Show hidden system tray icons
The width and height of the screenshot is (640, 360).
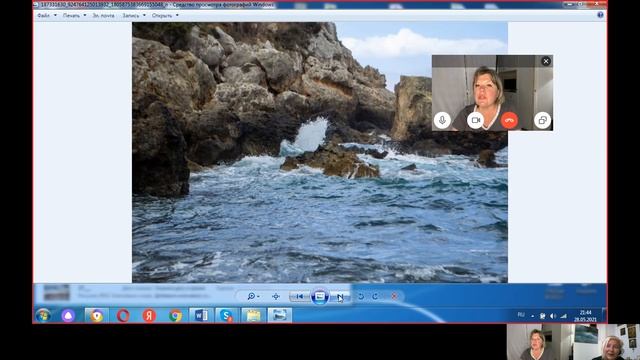point(532,316)
